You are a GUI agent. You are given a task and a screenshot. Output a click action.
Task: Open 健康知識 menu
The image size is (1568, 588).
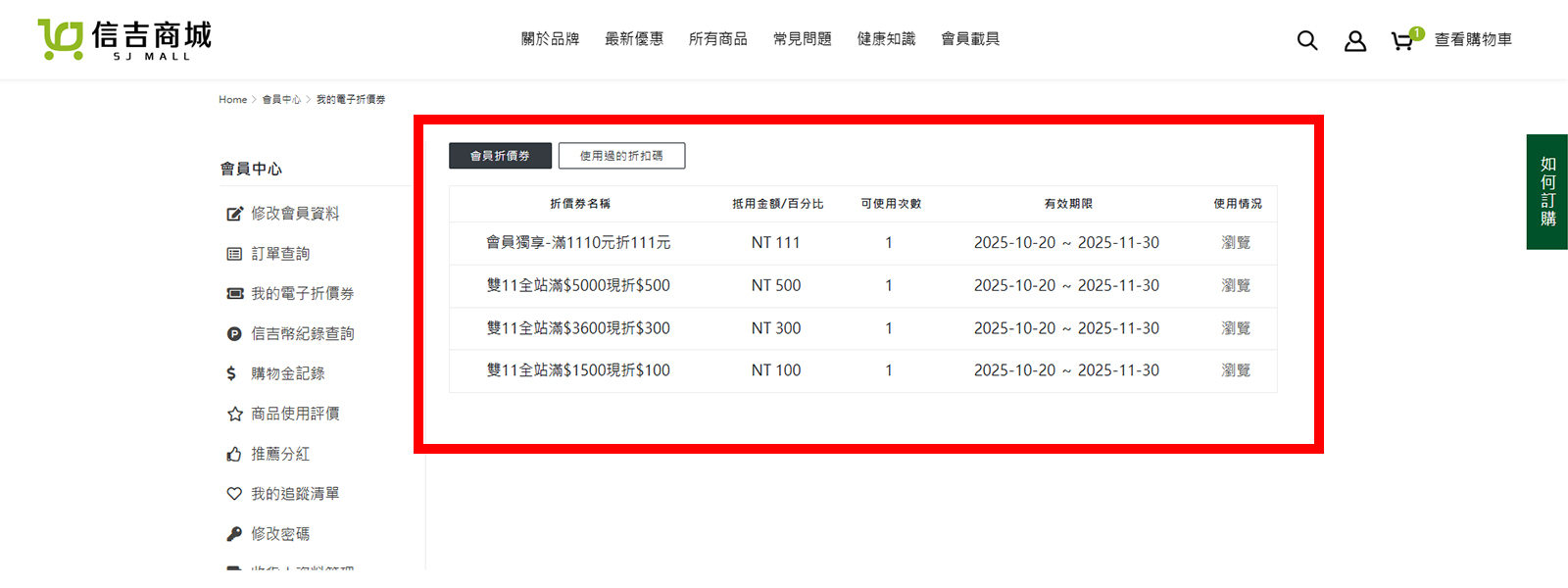(x=886, y=39)
